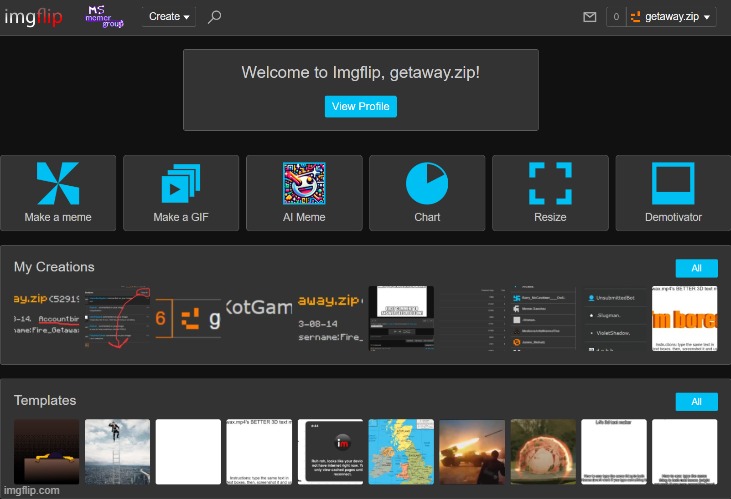Open the KotGam text creation thumbnail
This screenshot has height=499, width=731.
[x=259, y=319]
